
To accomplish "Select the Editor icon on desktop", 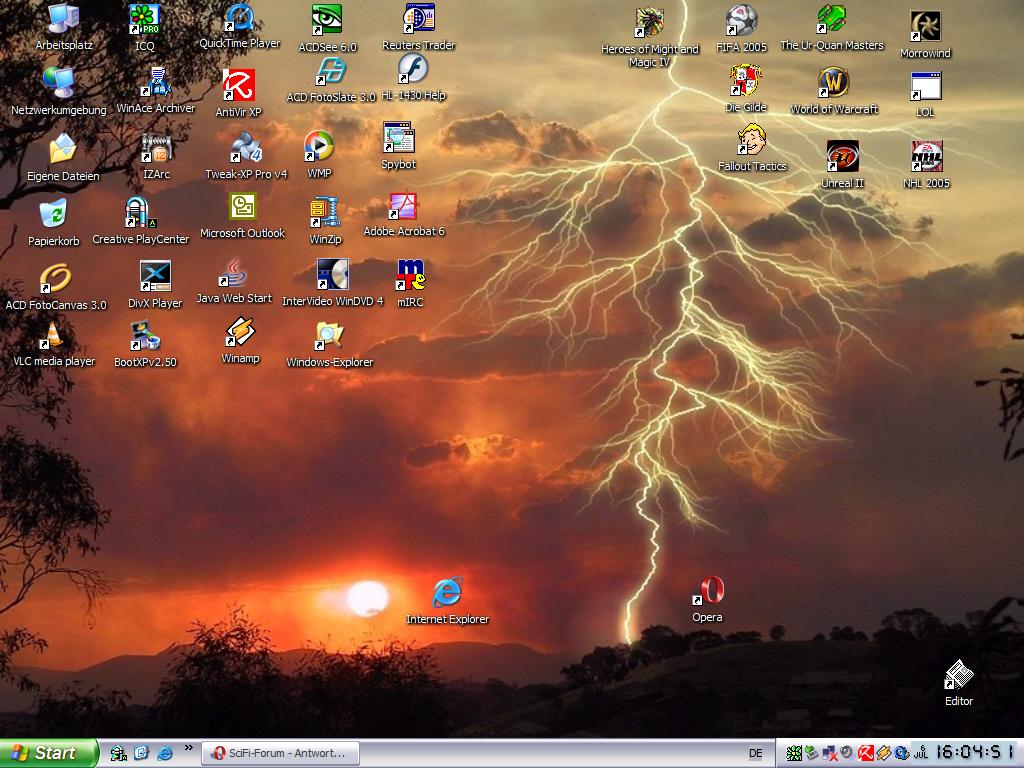I will click(x=958, y=676).
